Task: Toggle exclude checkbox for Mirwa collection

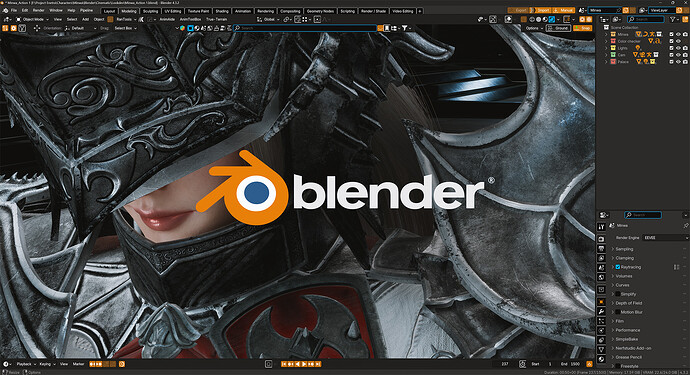Action: [672, 34]
